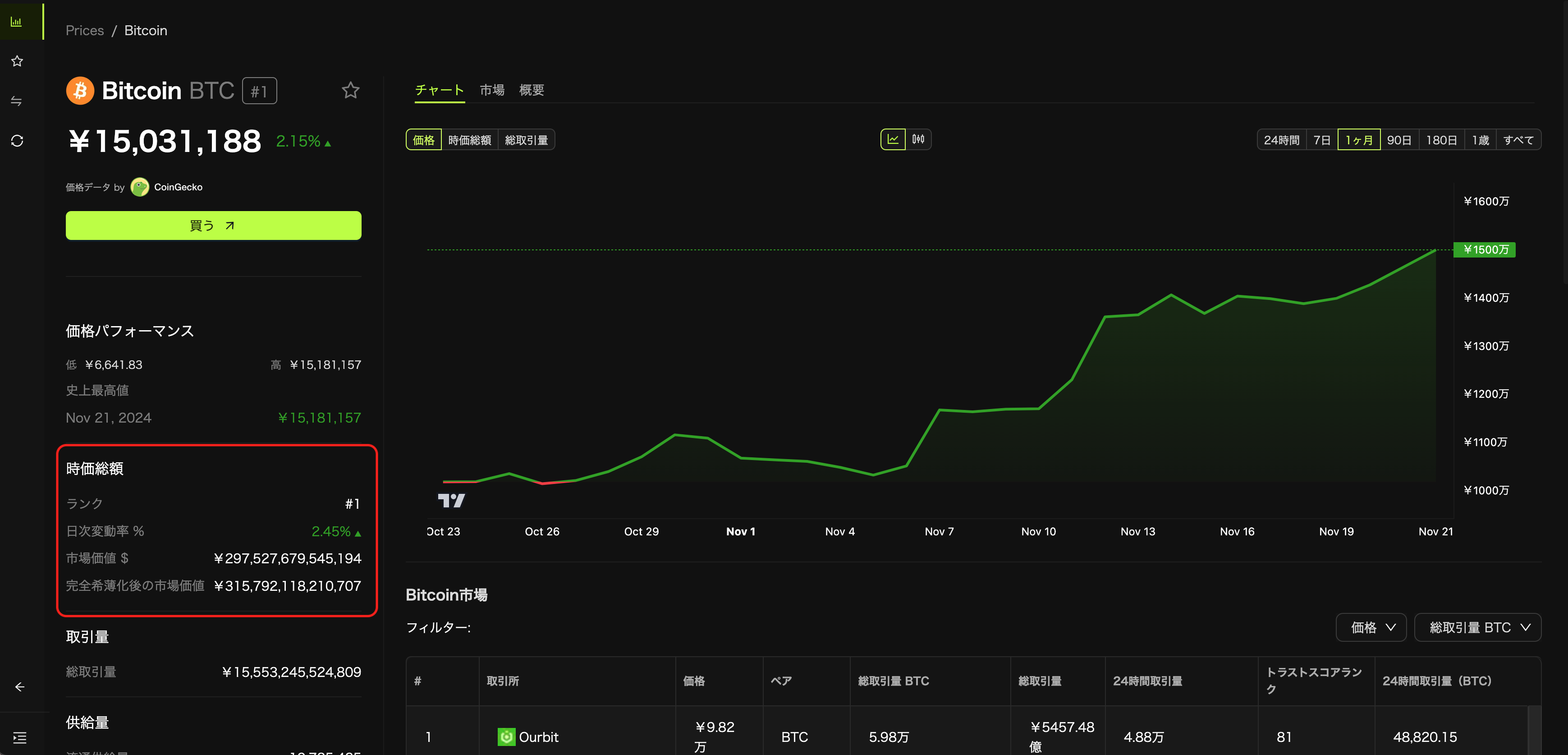Add Bitcoin to favorites with star
Viewport: 1568px width, 755px height.
click(x=350, y=91)
